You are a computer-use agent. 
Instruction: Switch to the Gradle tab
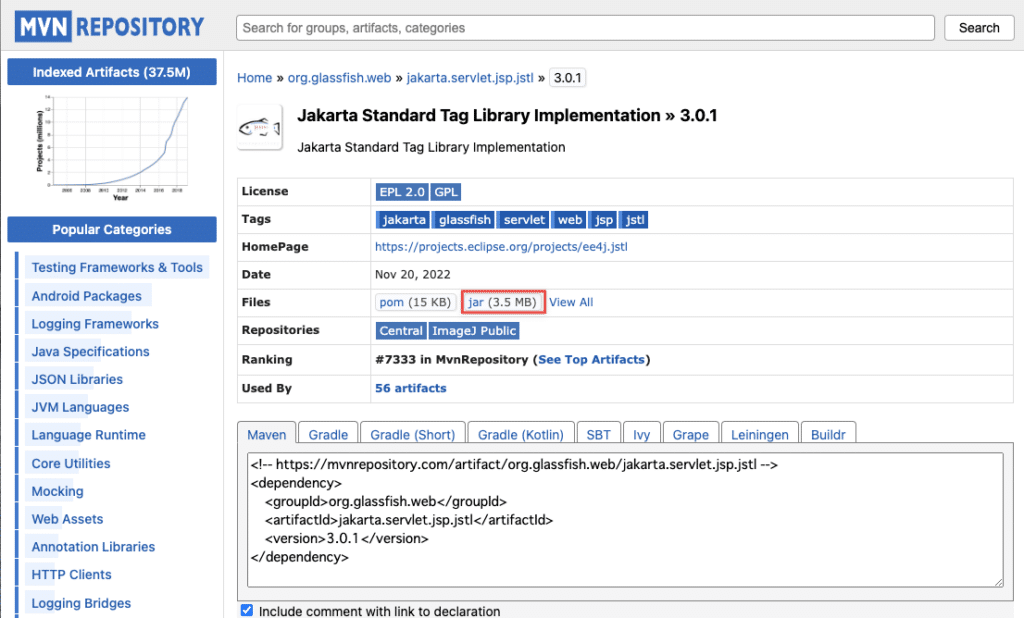tap(327, 433)
